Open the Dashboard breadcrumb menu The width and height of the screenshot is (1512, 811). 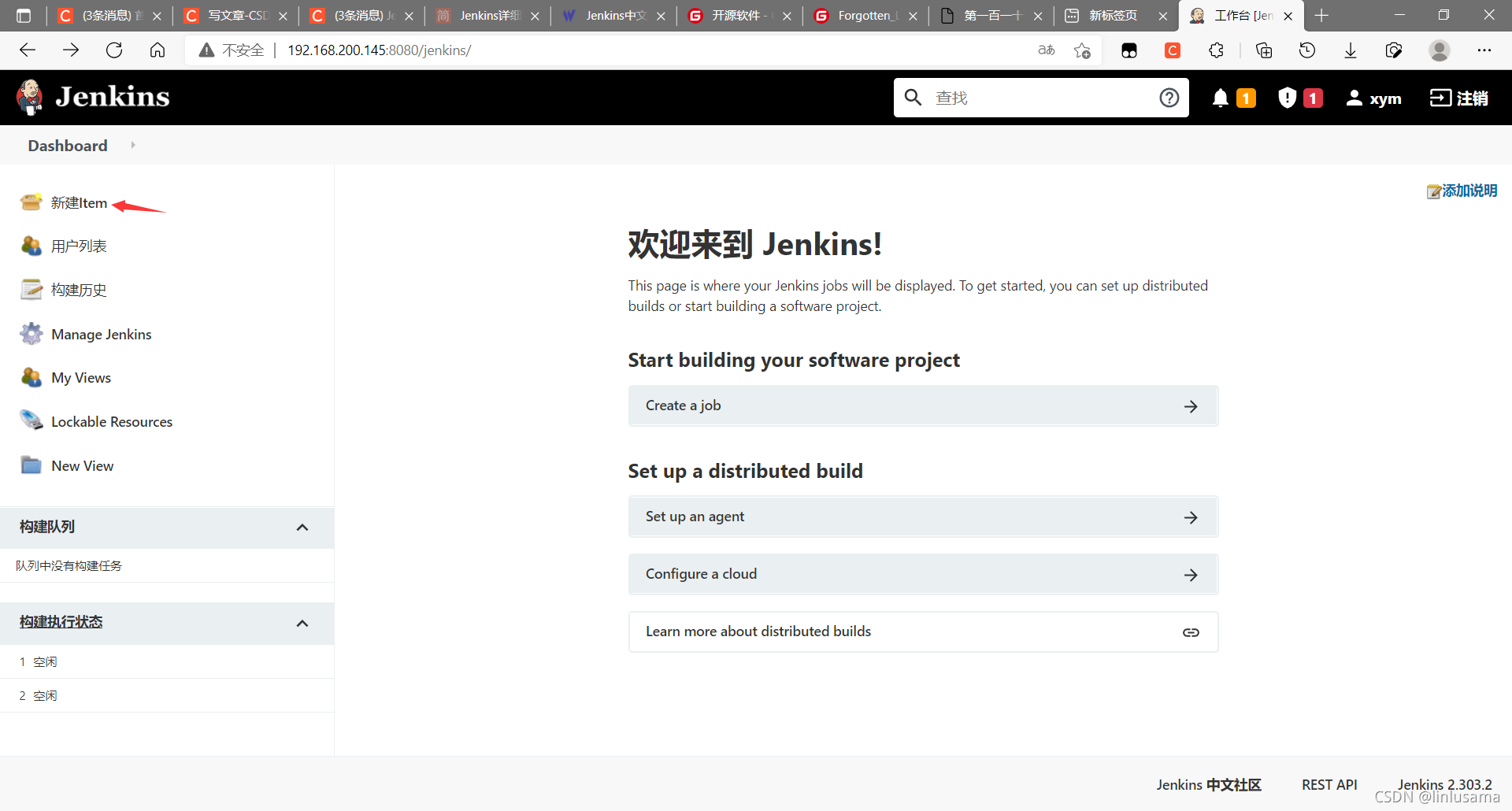(x=67, y=145)
